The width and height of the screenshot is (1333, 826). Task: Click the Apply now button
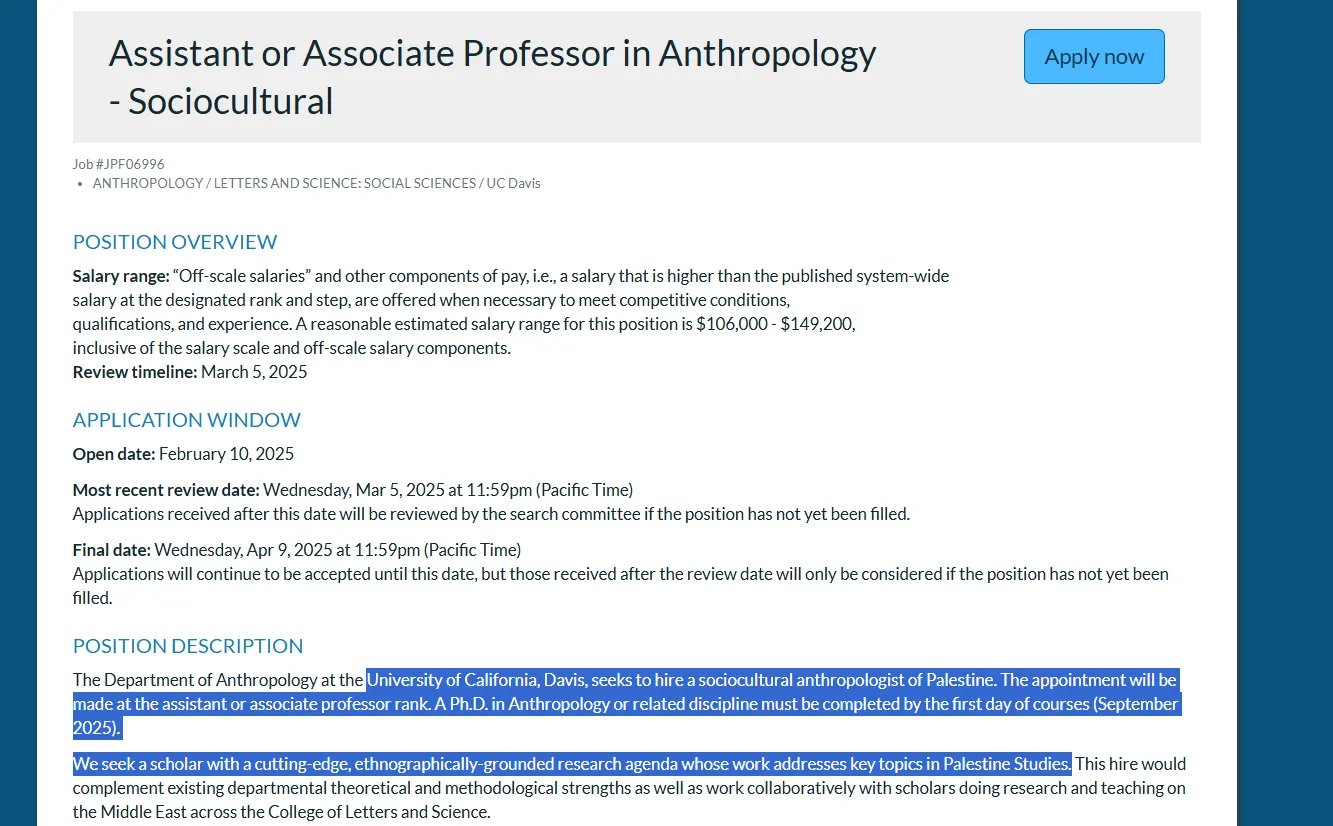tap(1094, 57)
